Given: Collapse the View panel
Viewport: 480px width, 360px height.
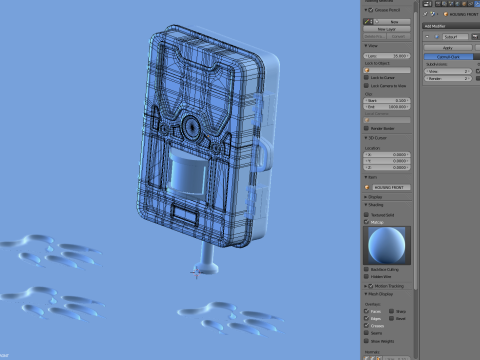Looking at the screenshot, I should [366, 46].
